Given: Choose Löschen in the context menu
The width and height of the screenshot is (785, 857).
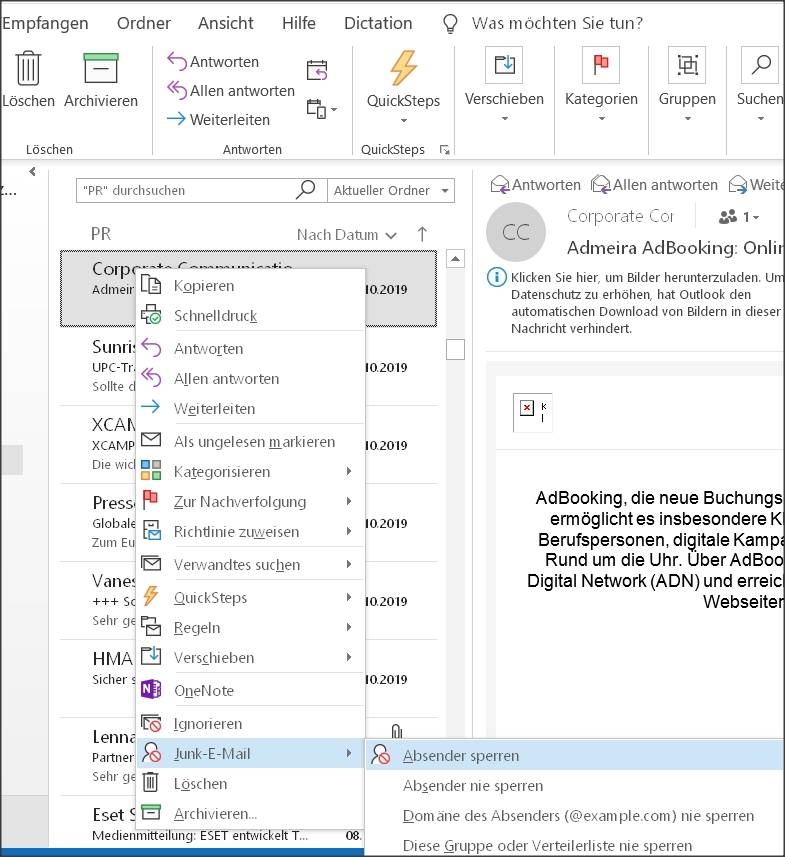Looking at the screenshot, I should (250, 784).
